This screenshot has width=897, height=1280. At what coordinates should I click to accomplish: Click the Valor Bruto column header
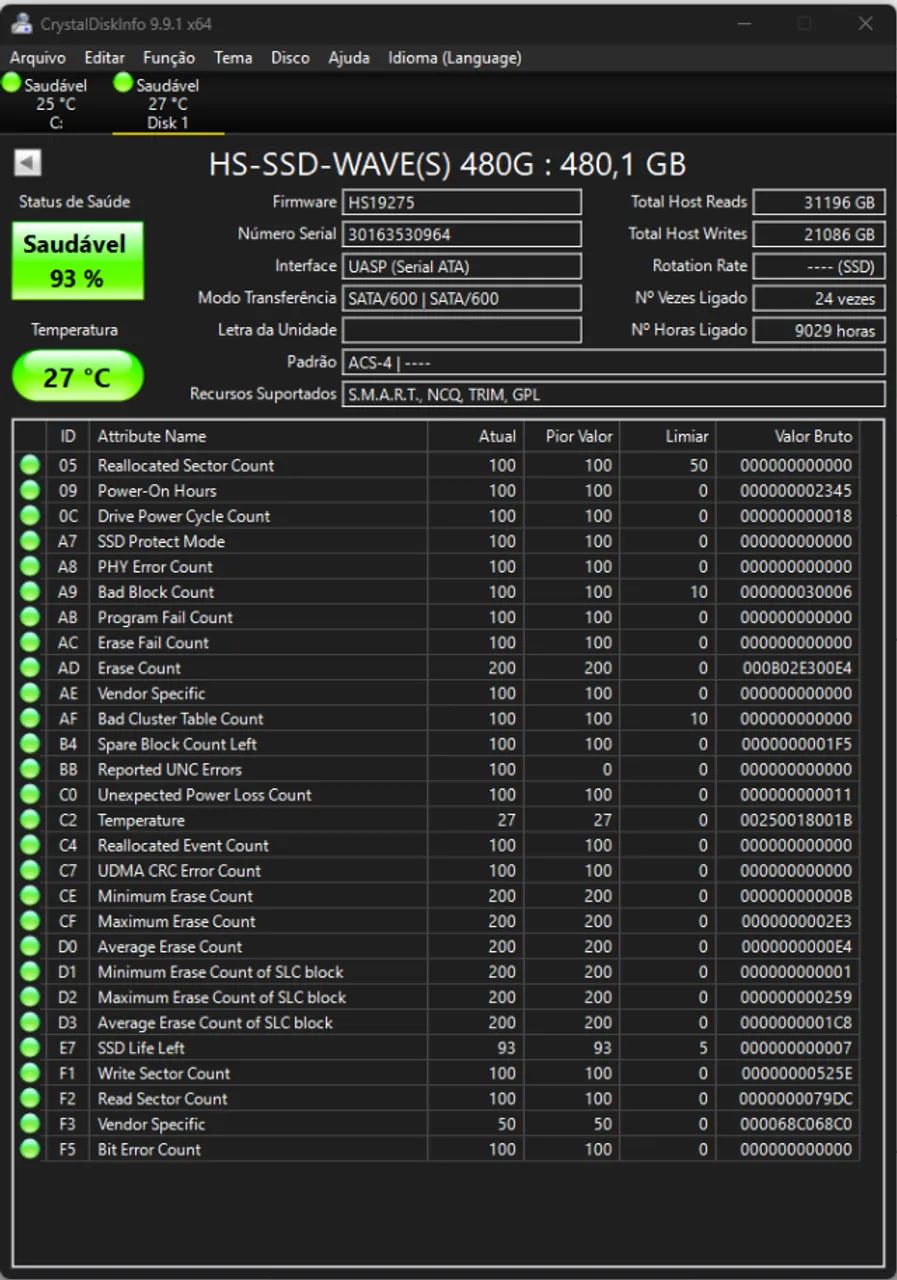pos(789,436)
